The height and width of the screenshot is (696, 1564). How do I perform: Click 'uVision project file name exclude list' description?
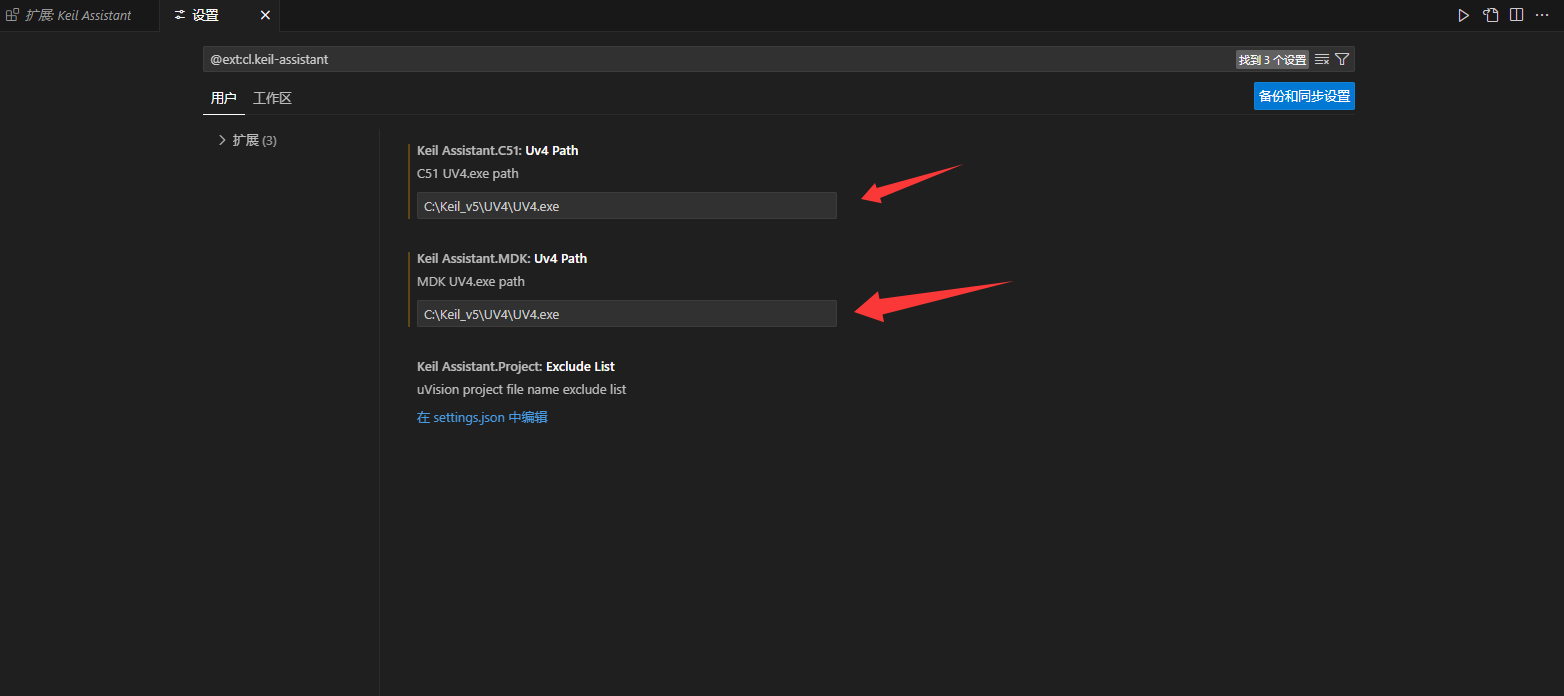(522, 390)
